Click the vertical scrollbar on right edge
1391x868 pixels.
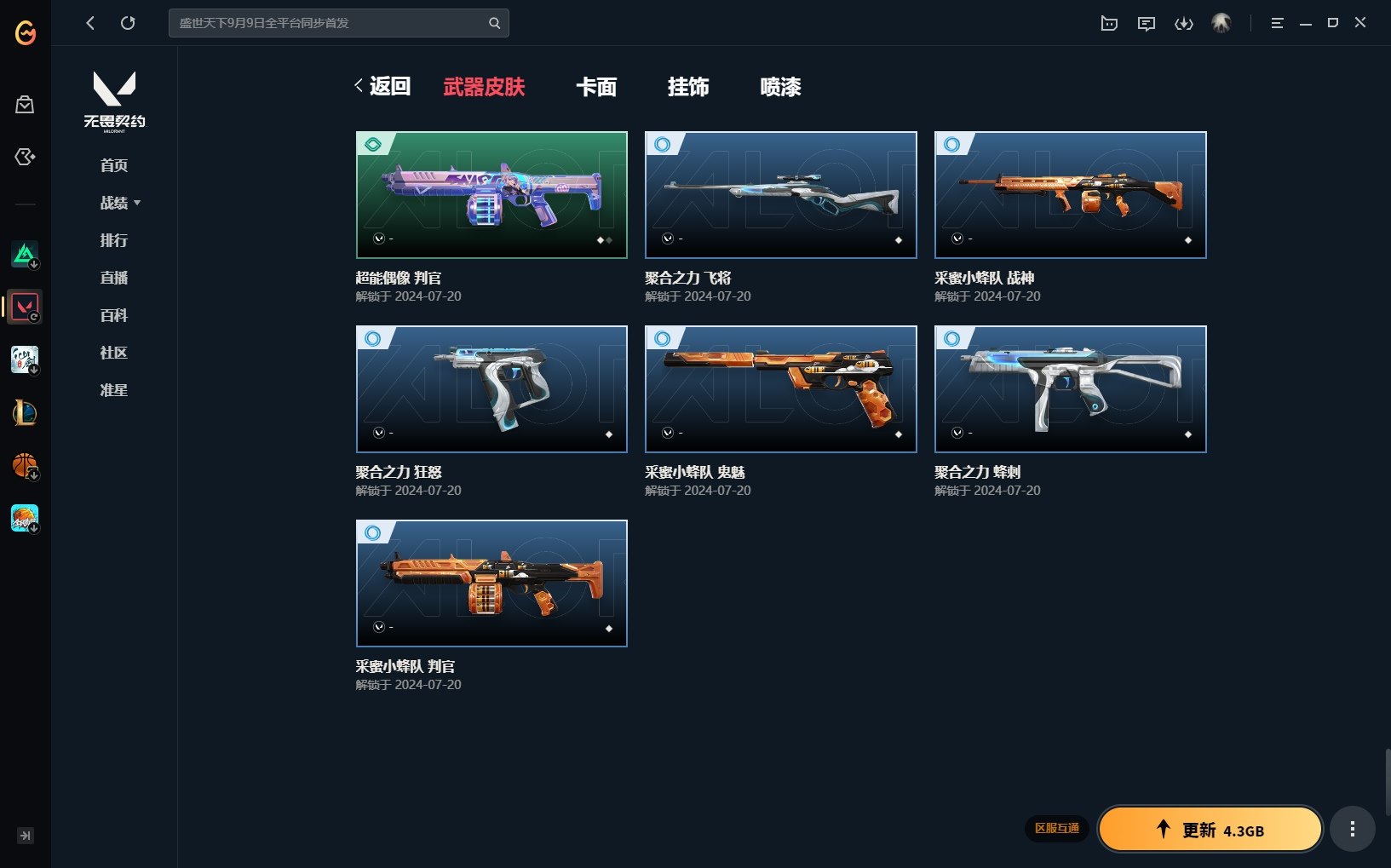(1387, 782)
